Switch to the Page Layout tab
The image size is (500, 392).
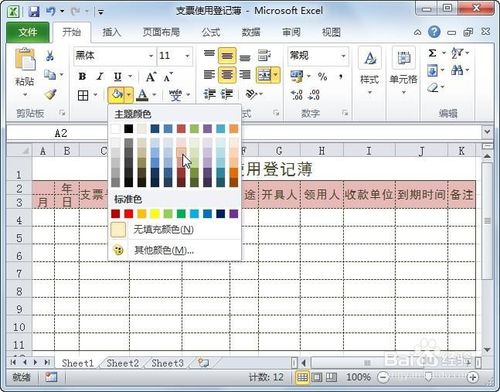(x=161, y=32)
